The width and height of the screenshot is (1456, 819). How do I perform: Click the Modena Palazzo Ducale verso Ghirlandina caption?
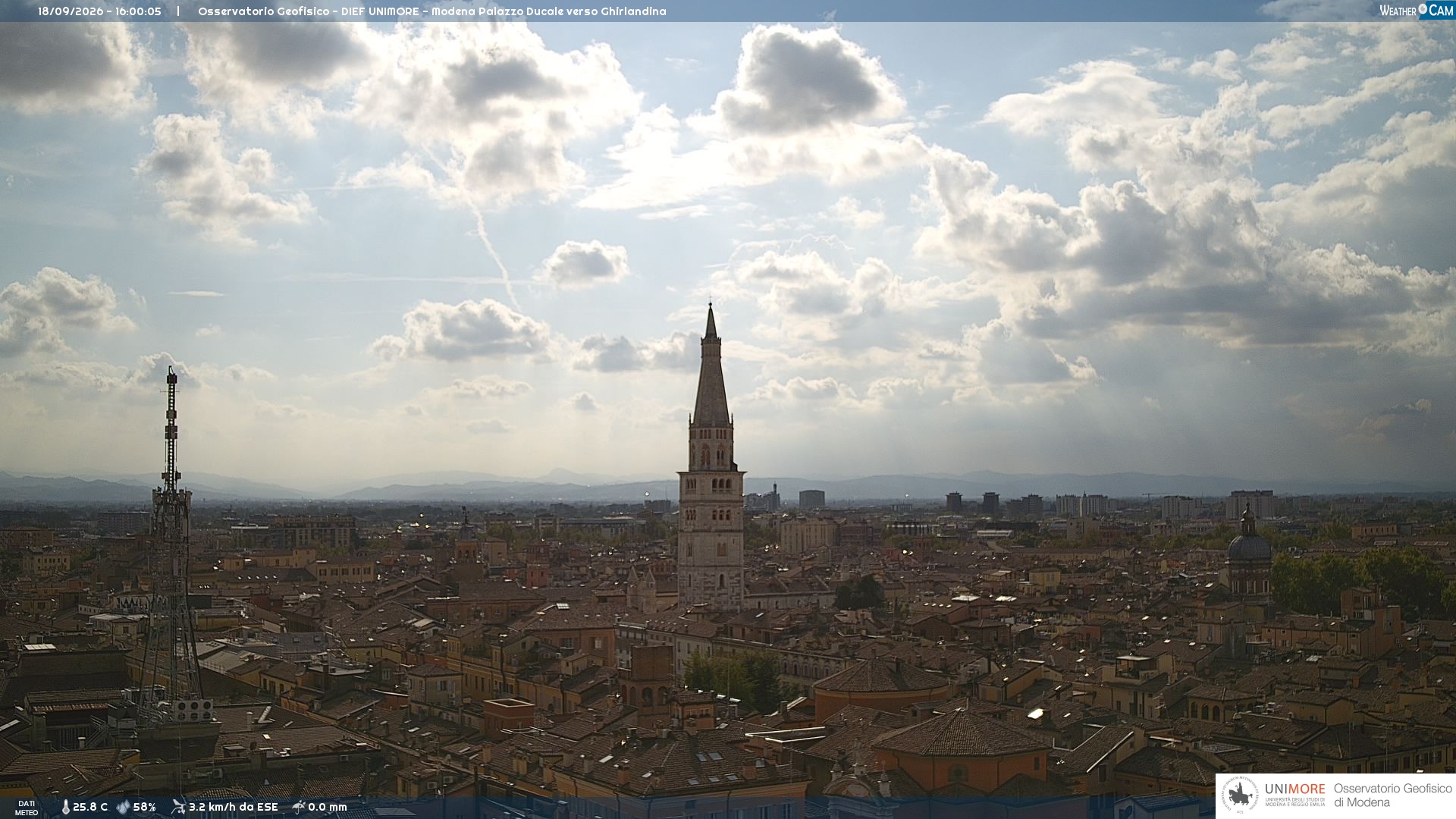tap(549, 11)
